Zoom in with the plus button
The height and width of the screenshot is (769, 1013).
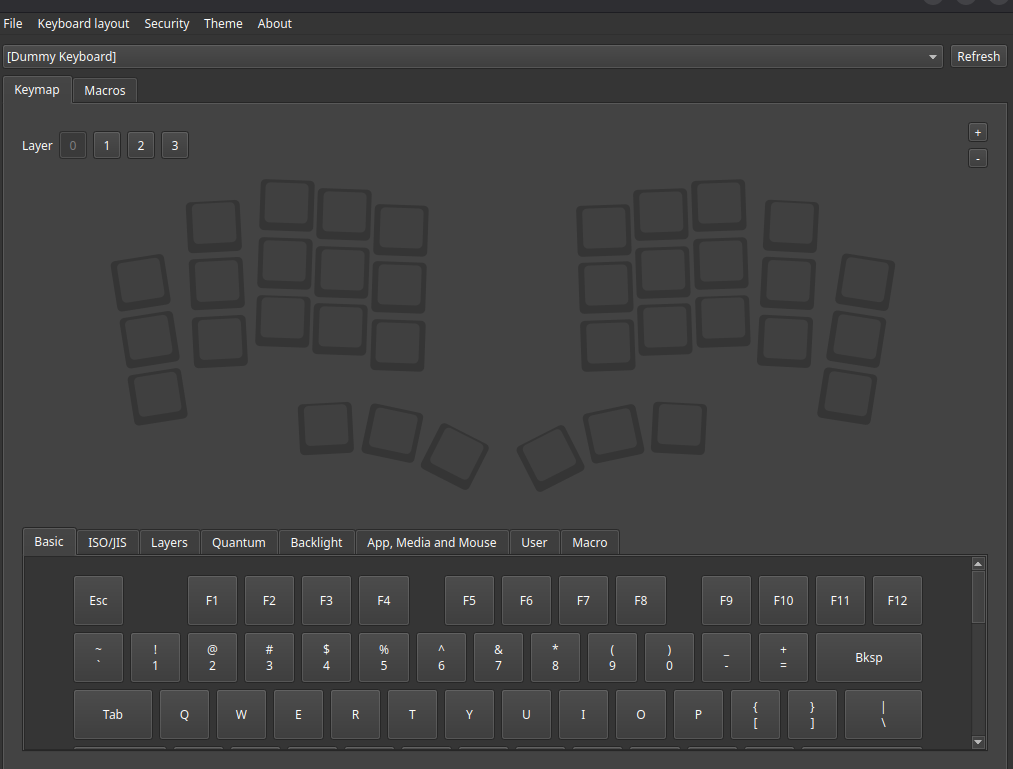[x=977, y=131]
